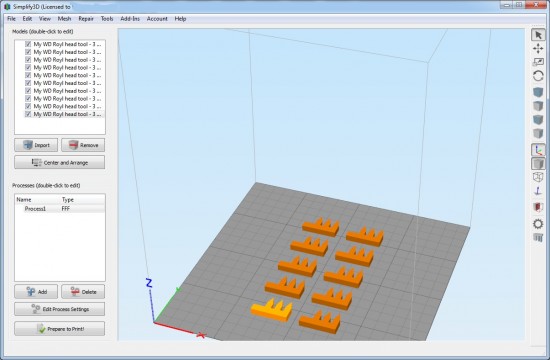Activate the rotate models tool
The image size is (550, 360).
pyautogui.click(x=538, y=75)
